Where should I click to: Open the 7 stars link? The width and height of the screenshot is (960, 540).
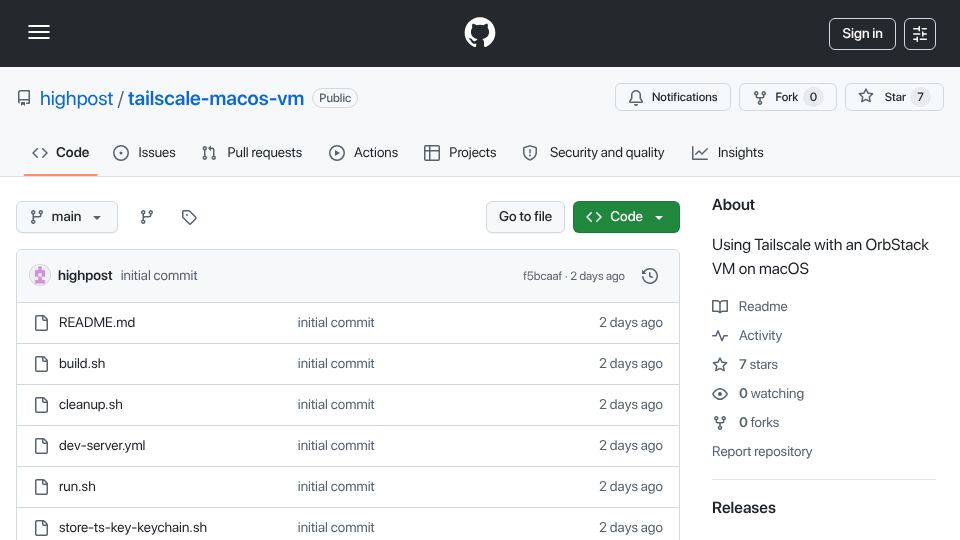click(745, 364)
